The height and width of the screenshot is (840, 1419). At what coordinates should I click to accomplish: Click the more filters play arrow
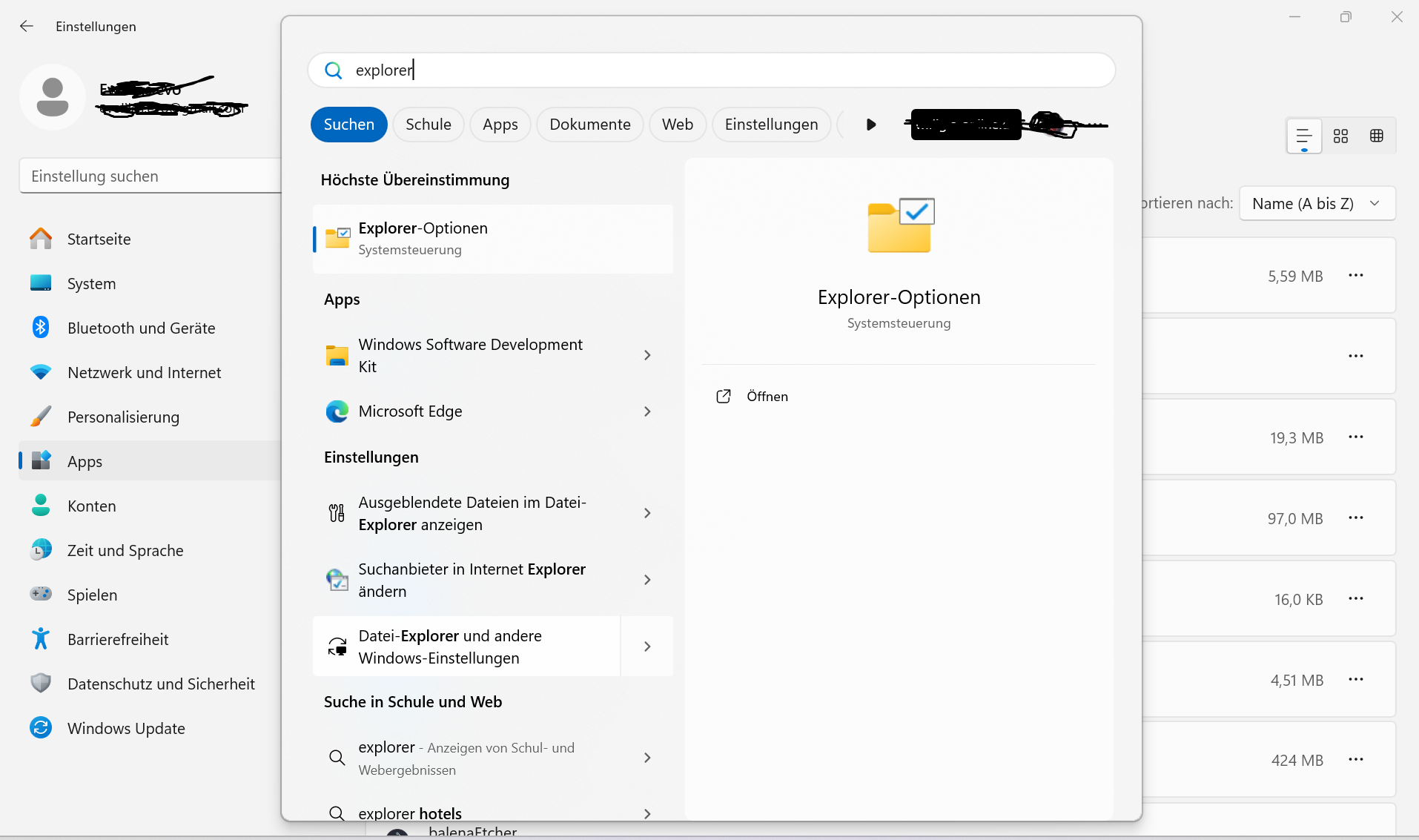(x=871, y=125)
